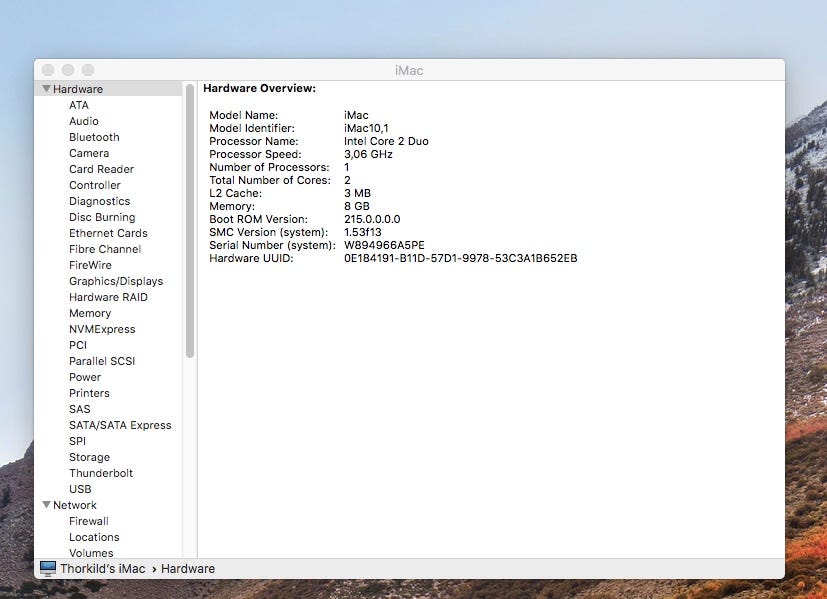This screenshot has height=599, width=827.
Task: Select Thunderbolt in sidebar
Action: pyautogui.click(x=101, y=473)
